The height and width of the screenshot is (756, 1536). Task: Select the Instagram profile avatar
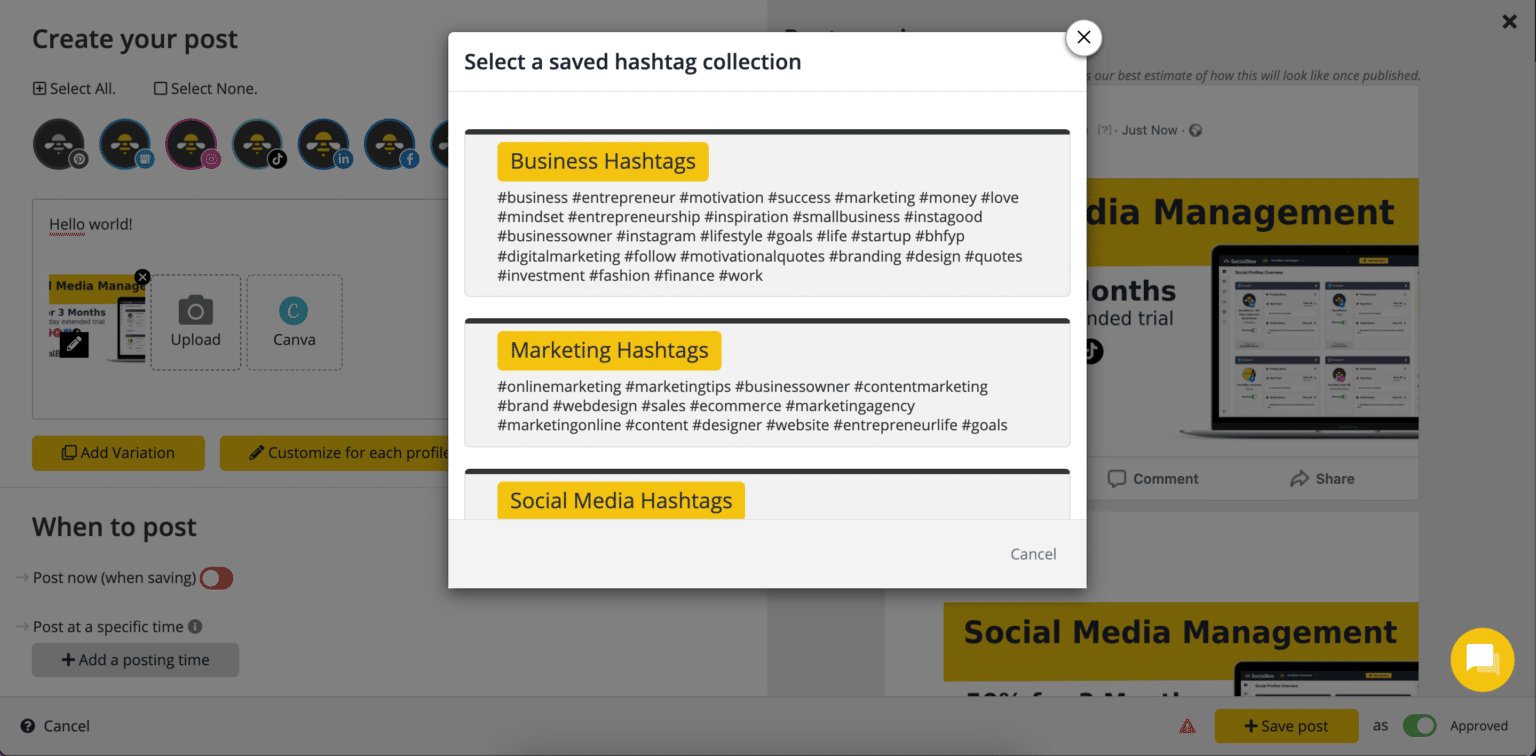(x=192, y=143)
